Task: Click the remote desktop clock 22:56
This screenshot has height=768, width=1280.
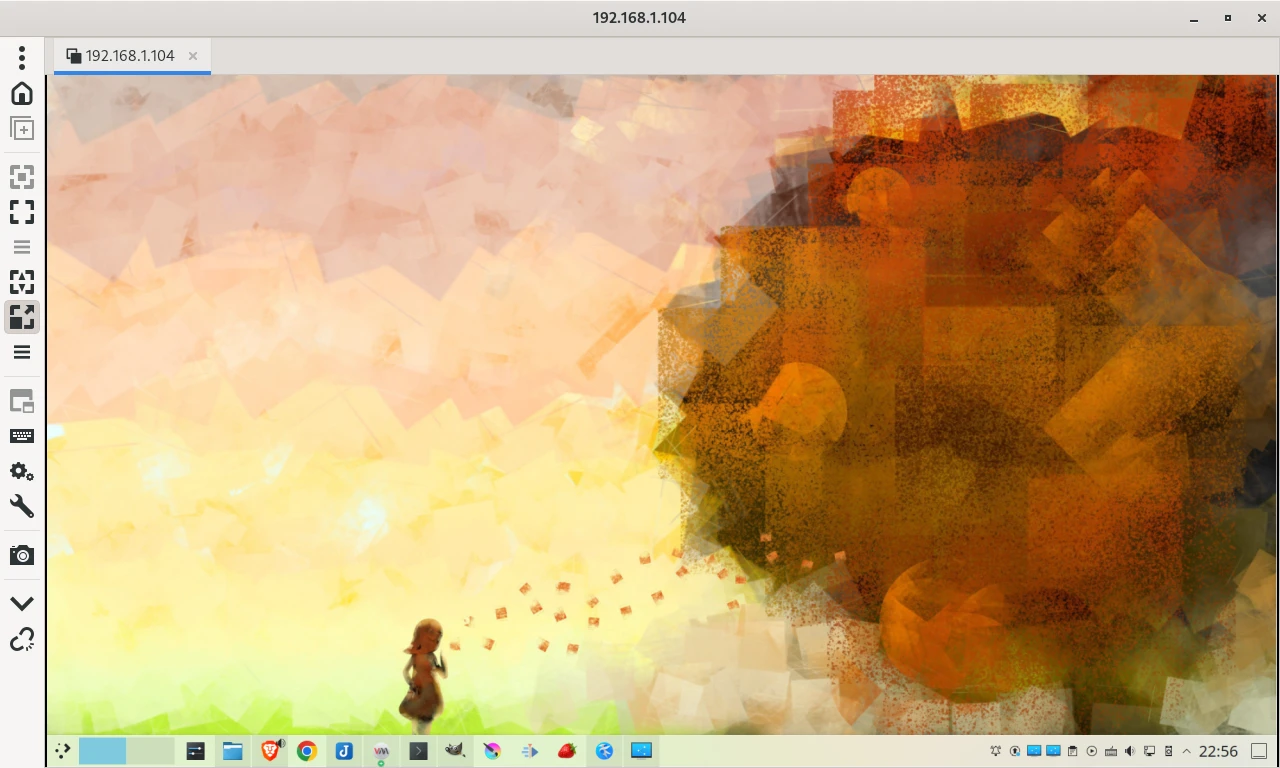Action: (1218, 751)
